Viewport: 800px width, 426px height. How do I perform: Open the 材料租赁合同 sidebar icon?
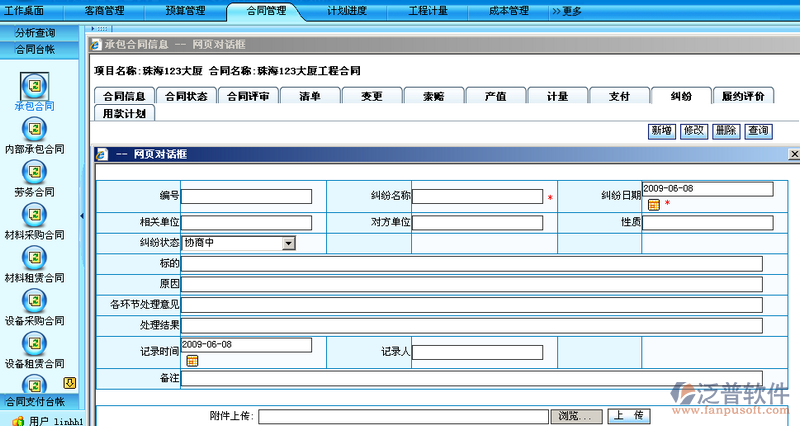(35, 258)
